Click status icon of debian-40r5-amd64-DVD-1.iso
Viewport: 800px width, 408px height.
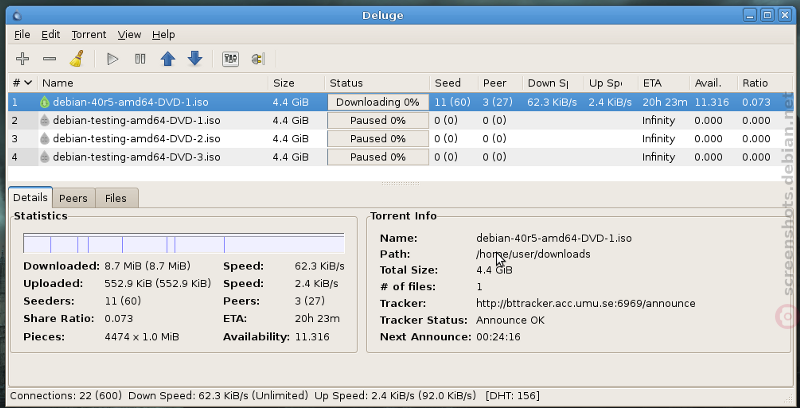point(45,102)
